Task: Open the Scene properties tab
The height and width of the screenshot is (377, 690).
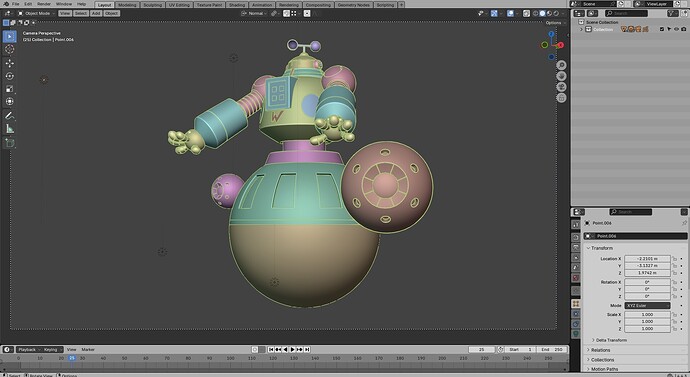Action: (x=576, y=267)
